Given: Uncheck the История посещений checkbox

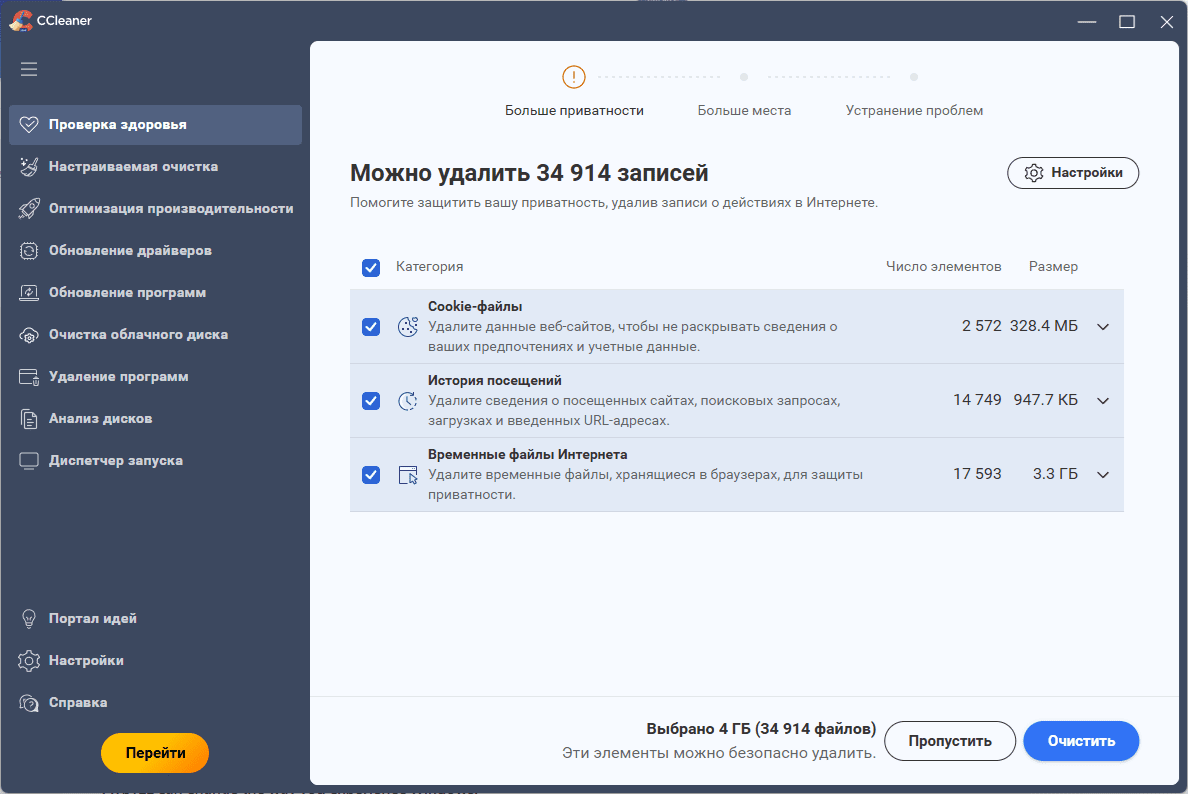Looking at the screenshot, I should [370, 401].
